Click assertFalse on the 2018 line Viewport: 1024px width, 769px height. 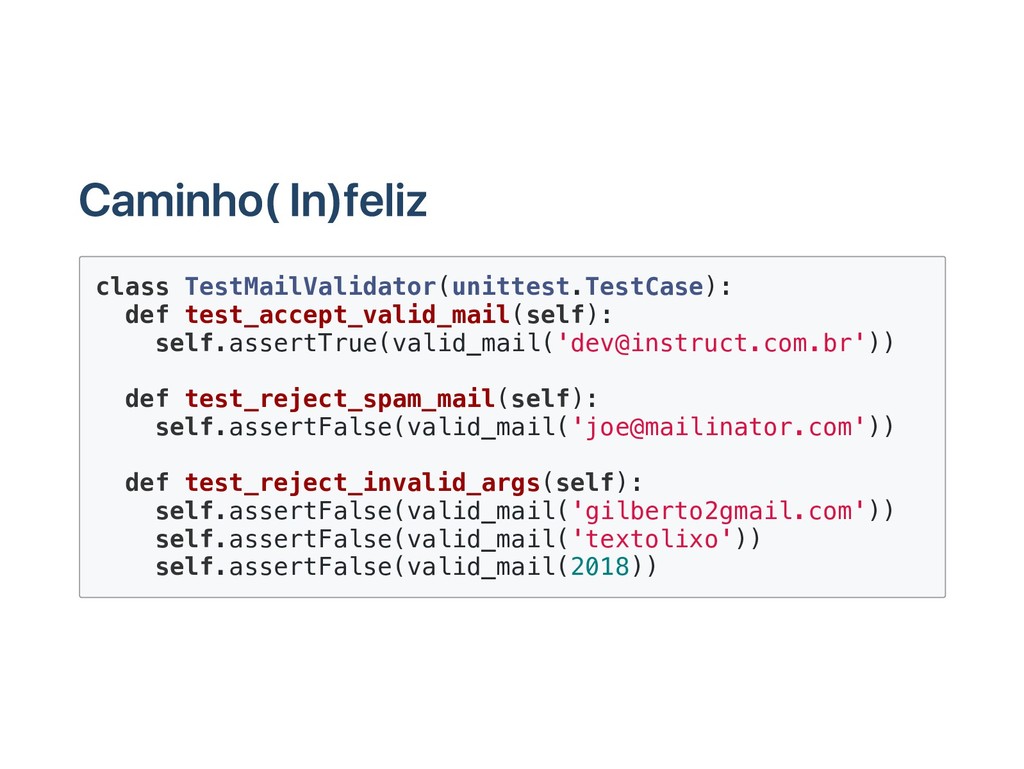click(x=310, y=567)
